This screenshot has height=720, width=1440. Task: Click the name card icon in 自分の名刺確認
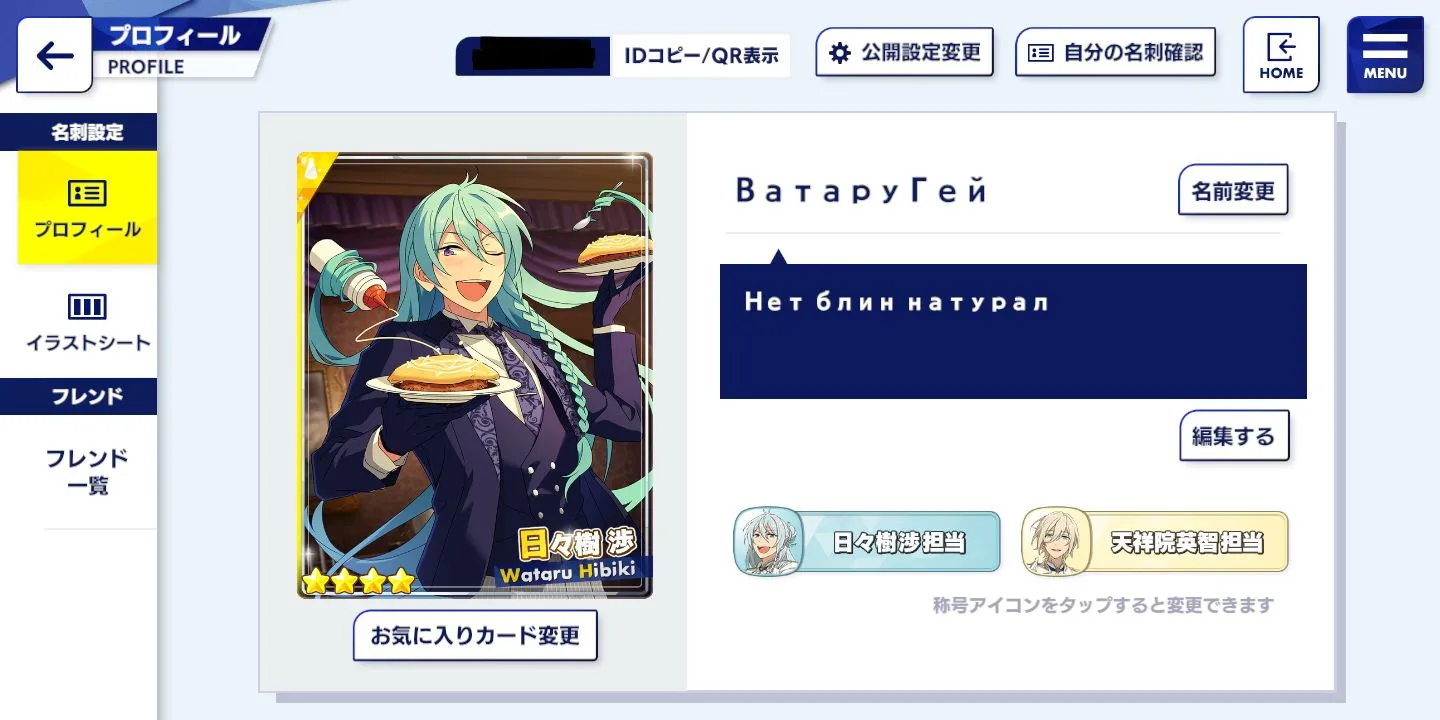point(1041,53)
